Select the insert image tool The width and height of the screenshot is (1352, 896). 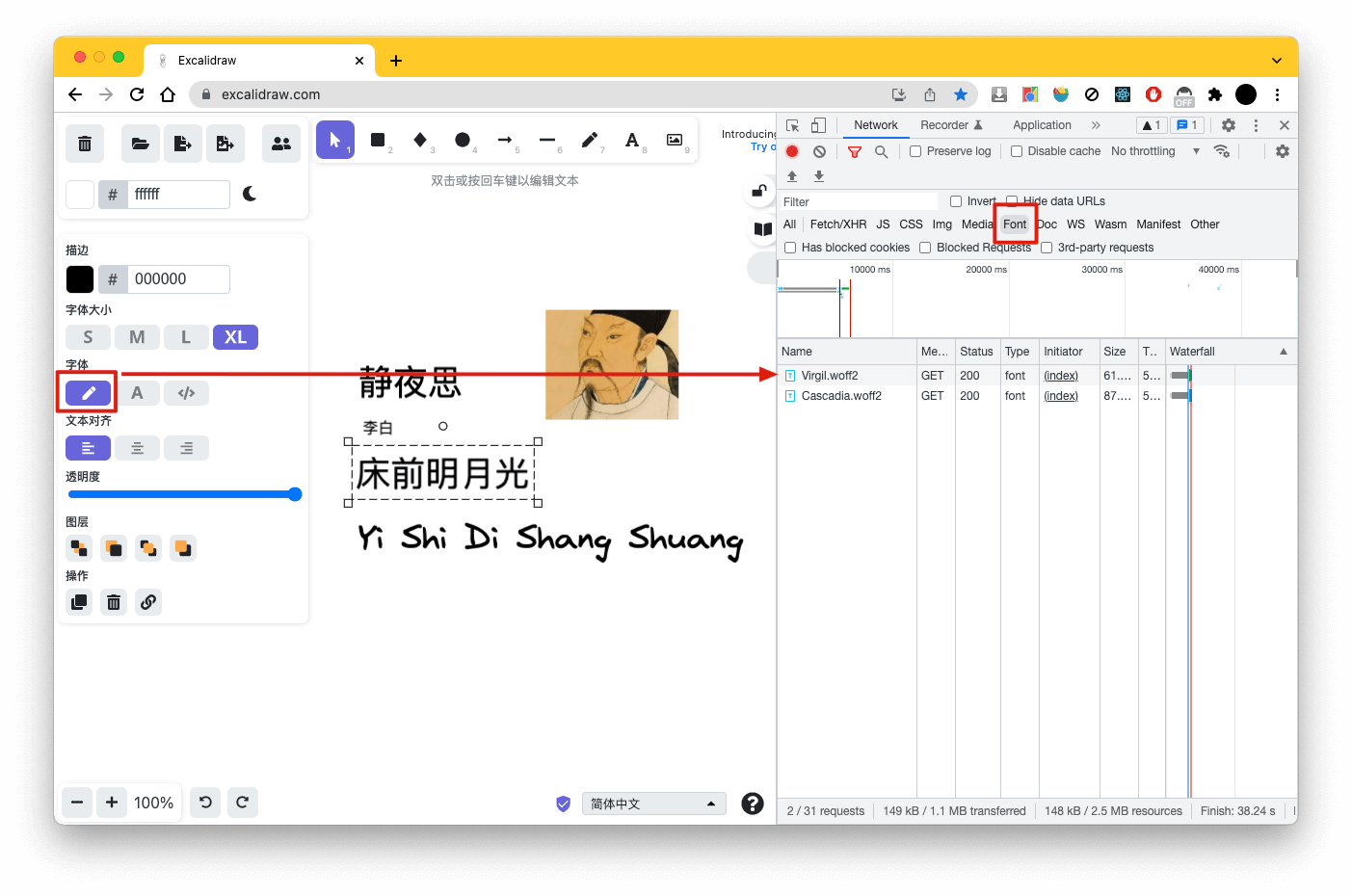point(675,141)
